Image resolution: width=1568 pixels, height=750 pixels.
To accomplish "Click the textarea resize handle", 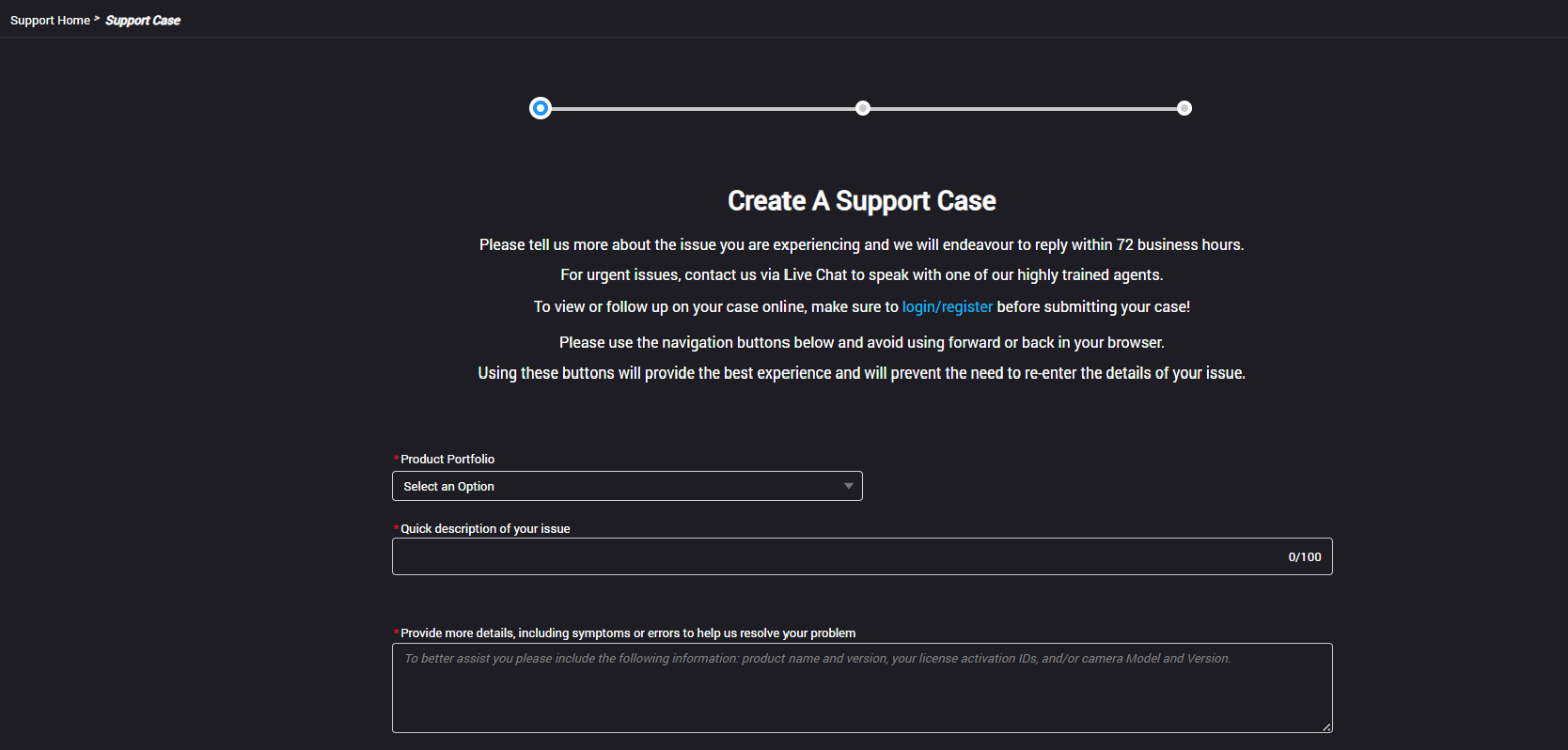I will pyautogui.click(x=1326, y=726).
